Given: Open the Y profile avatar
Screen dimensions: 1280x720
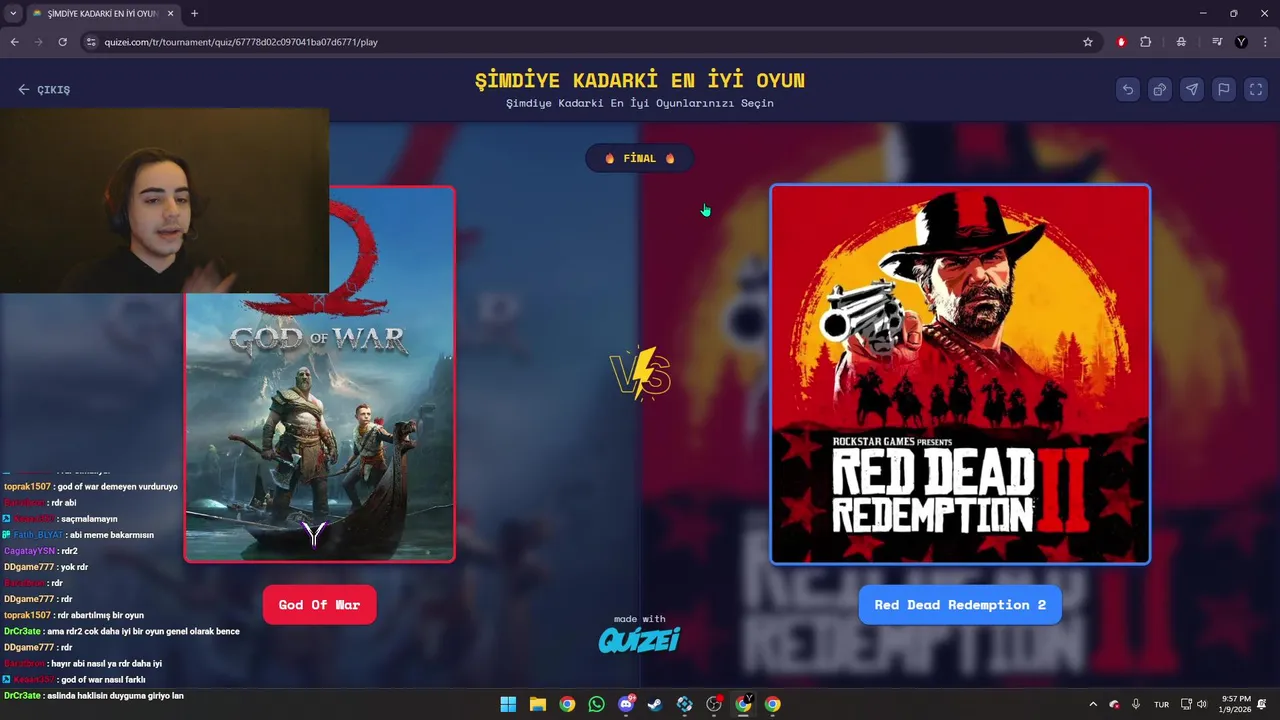Looking at the screenshot, I should 1241,42.
